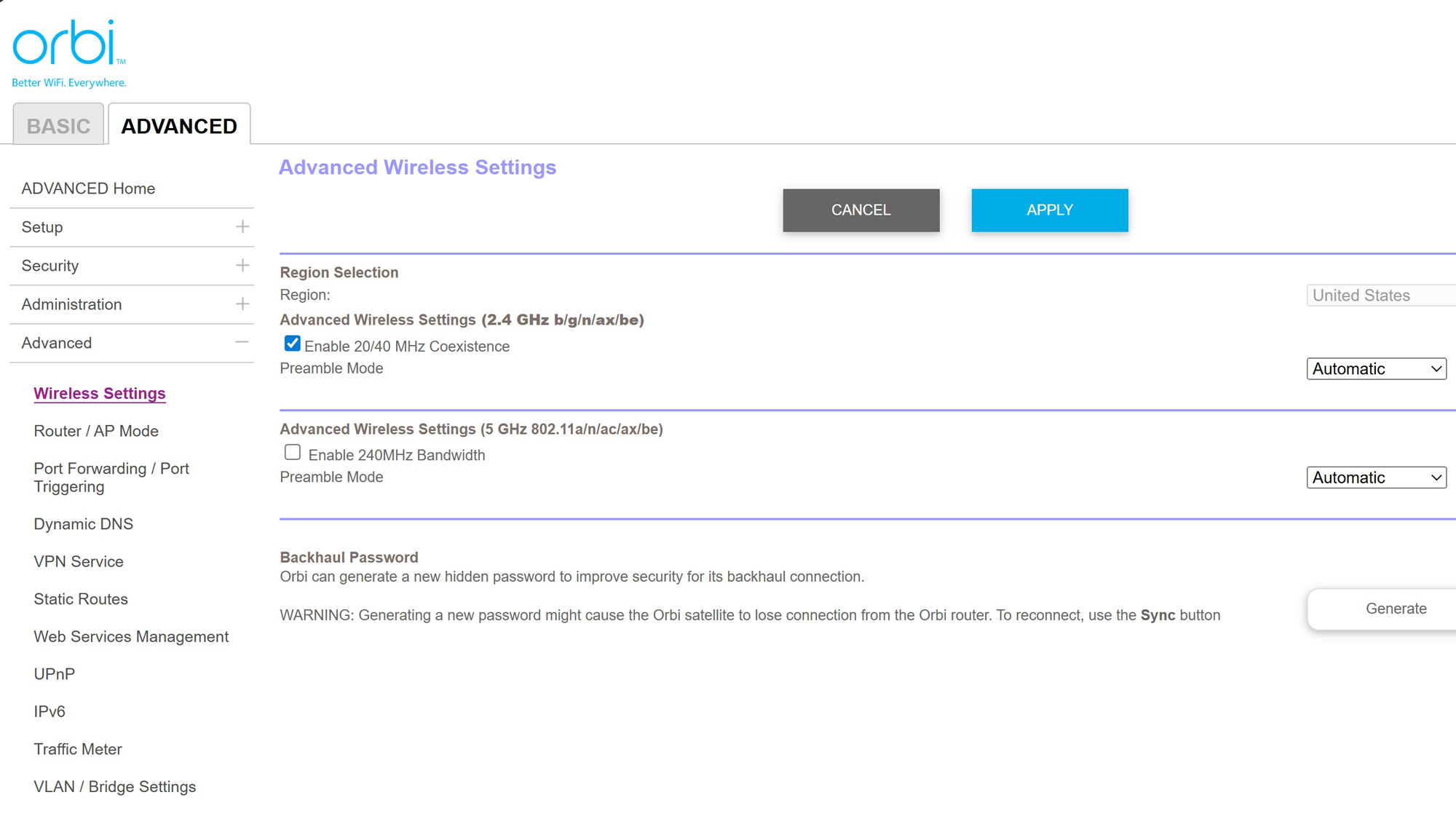Disable 20/40 MHz Coexistence checkbox
This screenshot has width=1456, height=819.
click(x=292, y=344)
